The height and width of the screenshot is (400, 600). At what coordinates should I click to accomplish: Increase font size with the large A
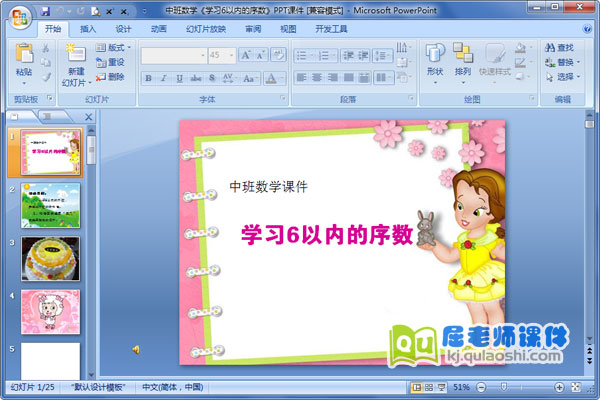(x=245, y=56)
